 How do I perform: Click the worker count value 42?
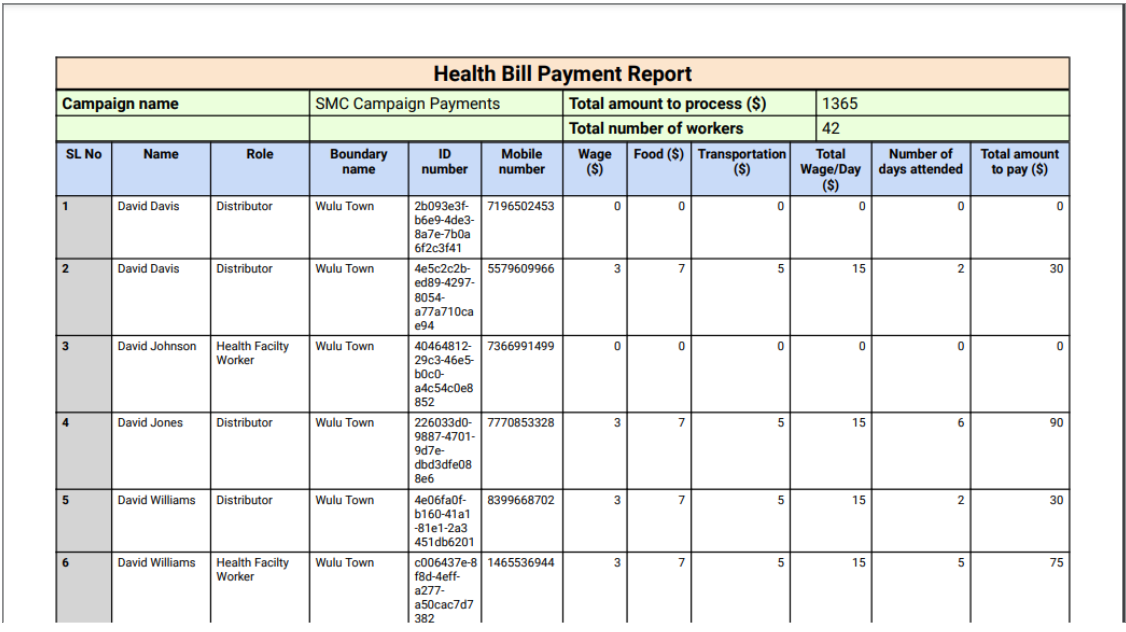click(x=831, y=128)
